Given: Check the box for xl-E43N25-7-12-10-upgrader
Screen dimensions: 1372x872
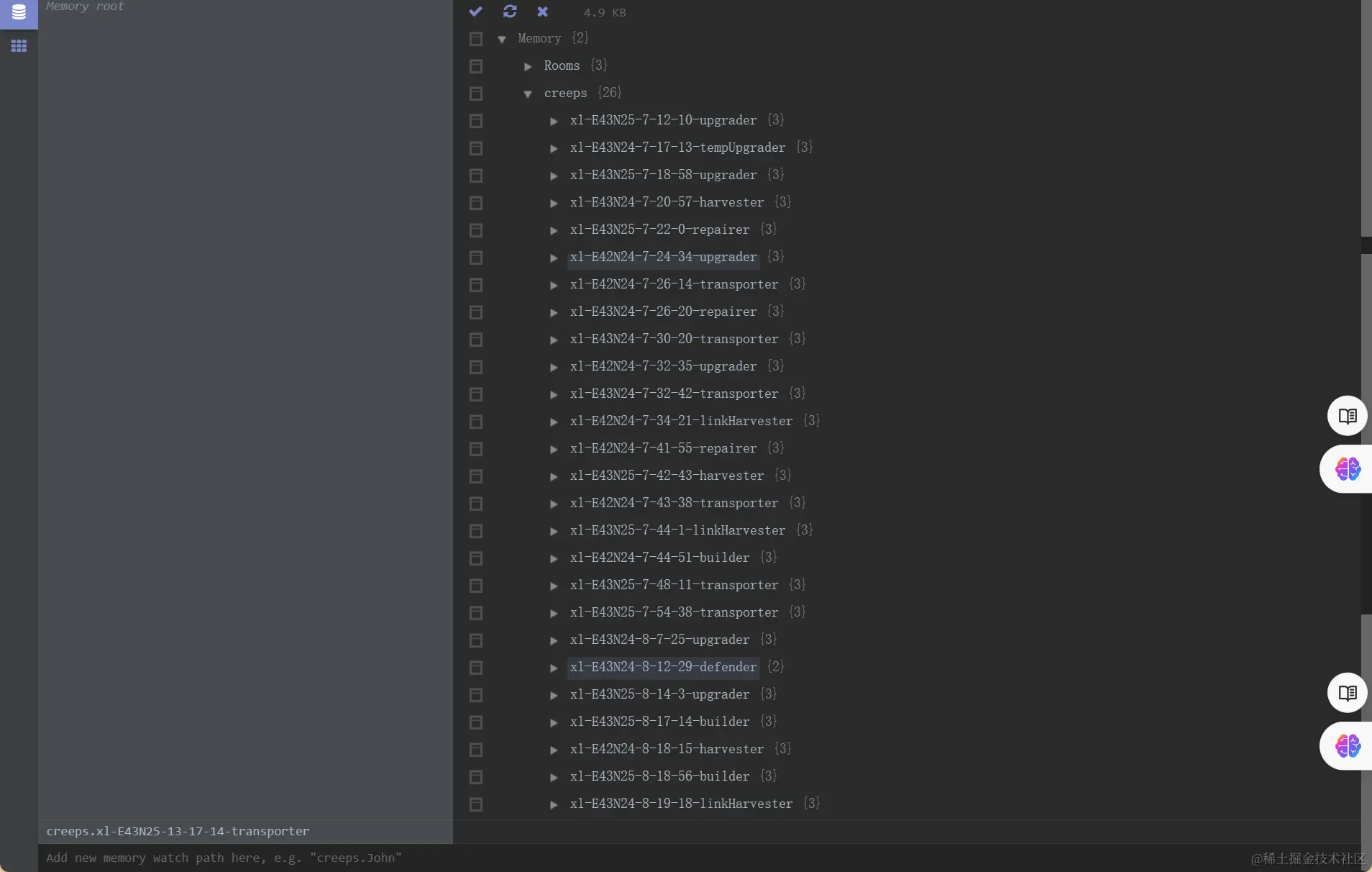Looking at the screenshot, I should tap(476, 121).
